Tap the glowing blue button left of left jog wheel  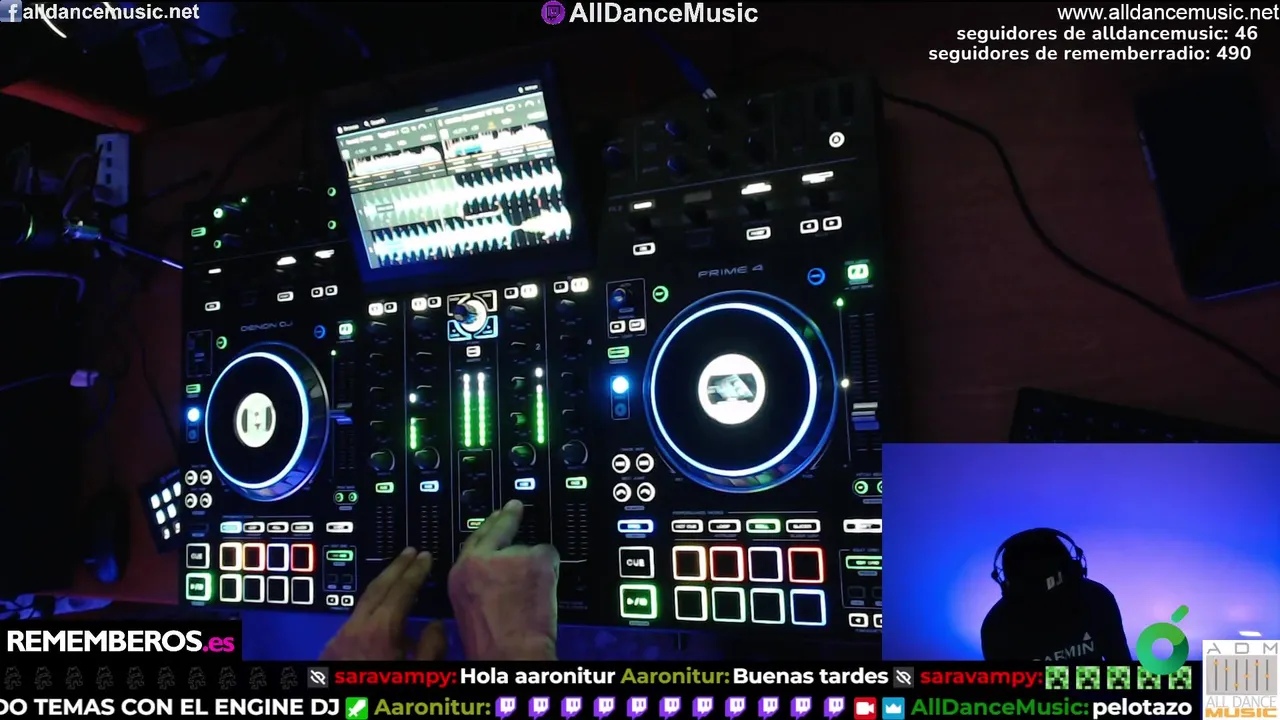click(x=193, y=414)
